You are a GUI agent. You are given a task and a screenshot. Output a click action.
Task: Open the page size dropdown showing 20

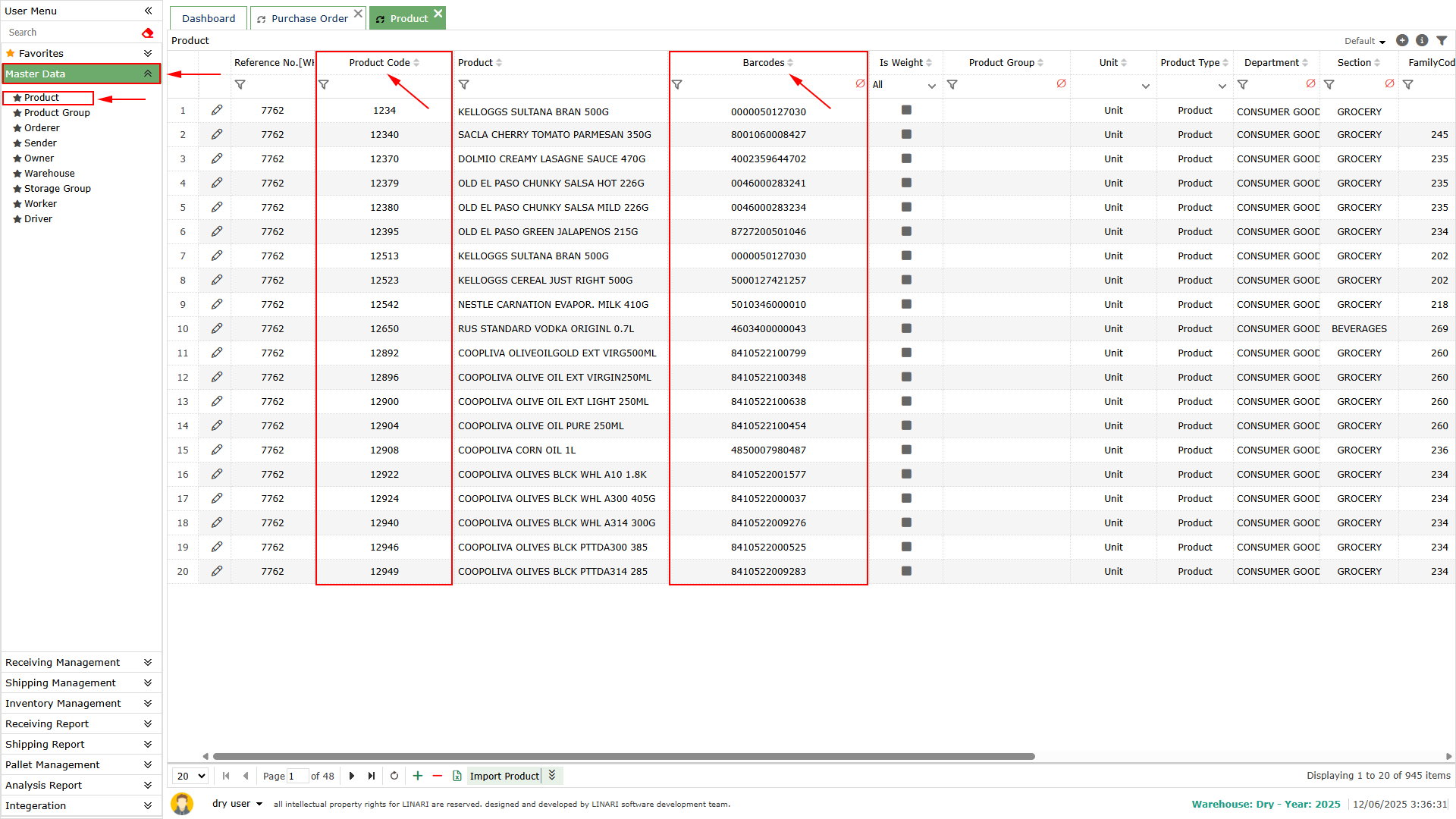(190, 776)
